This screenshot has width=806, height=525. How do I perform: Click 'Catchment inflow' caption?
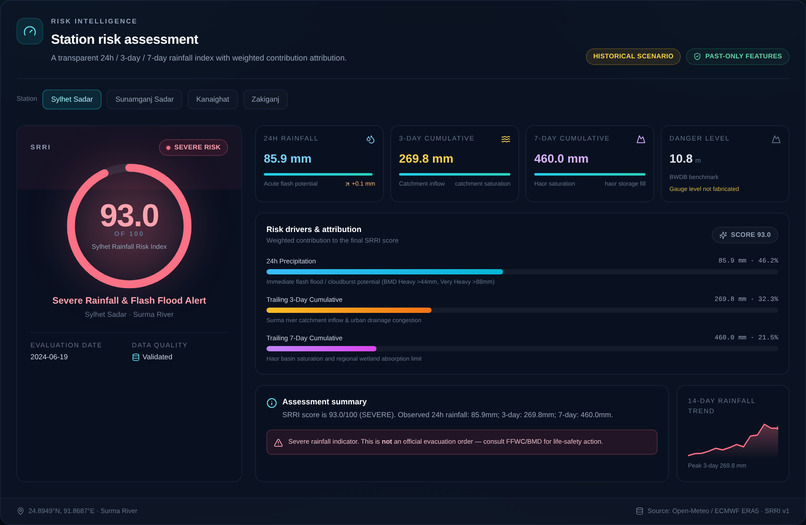tap(422, 184)
